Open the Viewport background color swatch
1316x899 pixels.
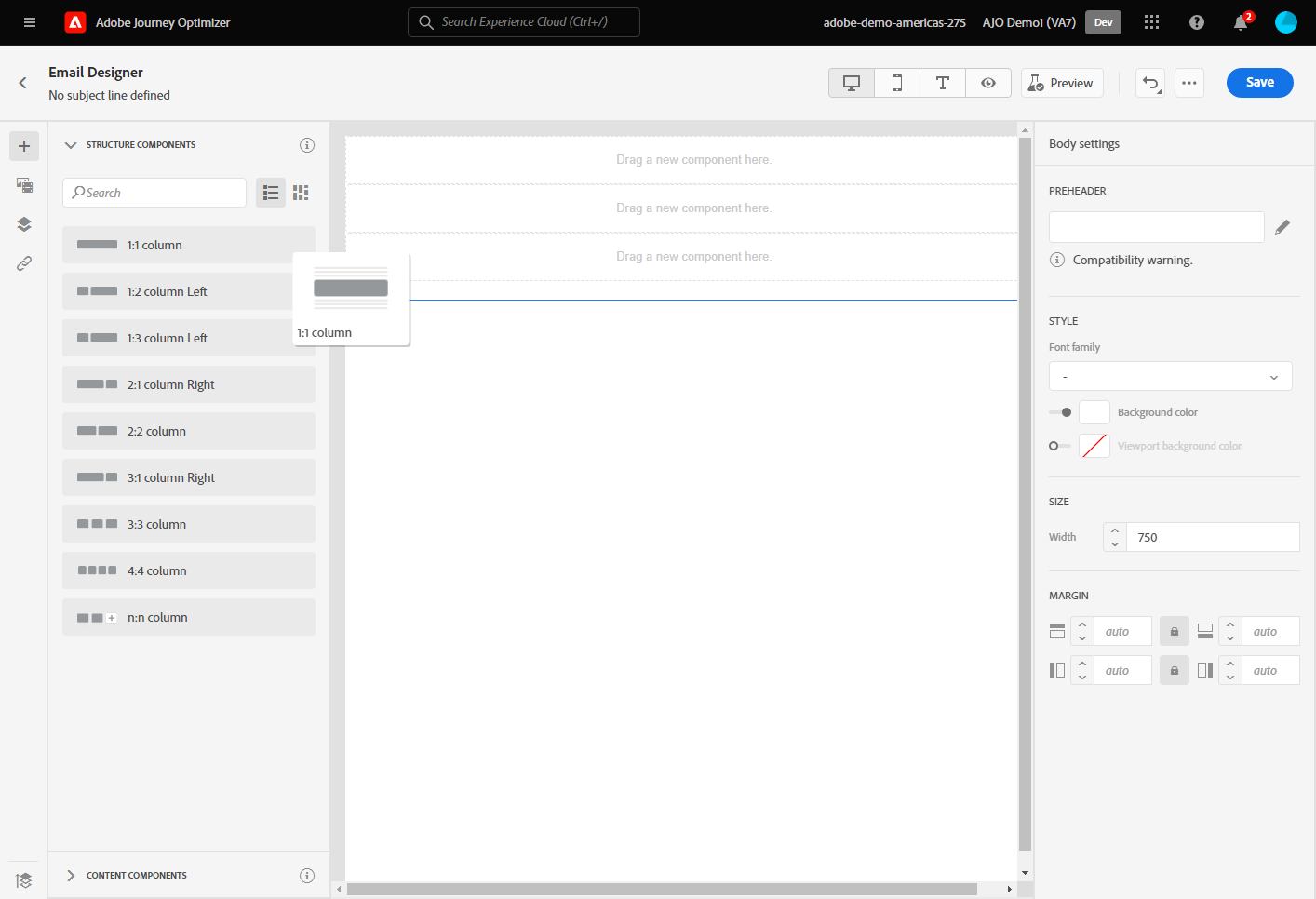(1094, 446)
